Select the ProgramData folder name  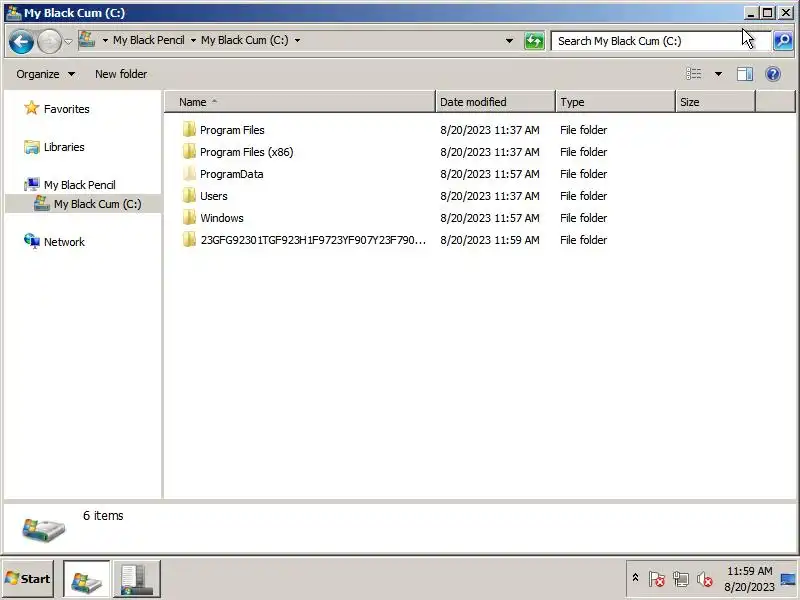(232, 174)
